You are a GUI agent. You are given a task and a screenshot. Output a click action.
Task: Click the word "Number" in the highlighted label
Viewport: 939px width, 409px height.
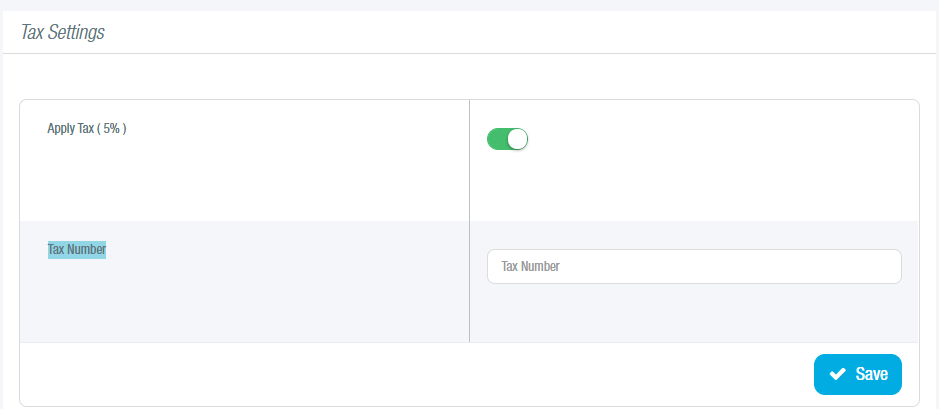click(87, 249)
